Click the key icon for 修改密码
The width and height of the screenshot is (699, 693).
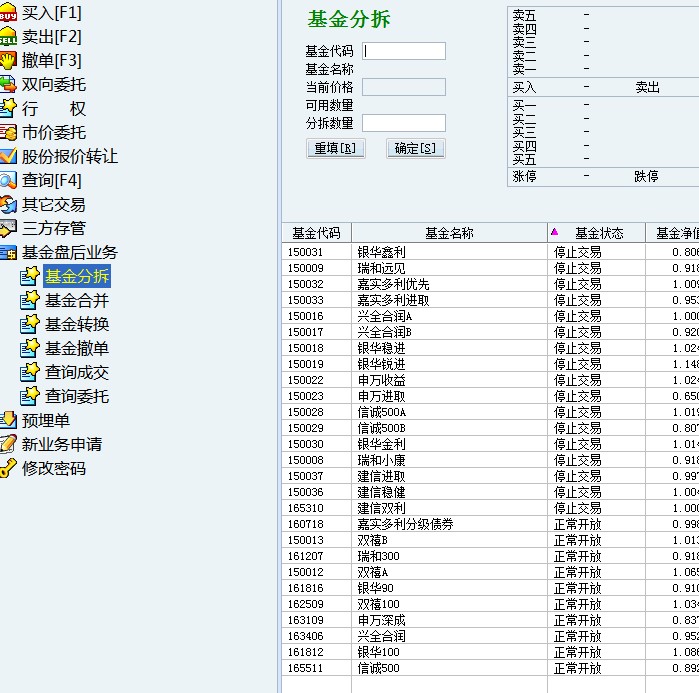[x=8, y=468]
